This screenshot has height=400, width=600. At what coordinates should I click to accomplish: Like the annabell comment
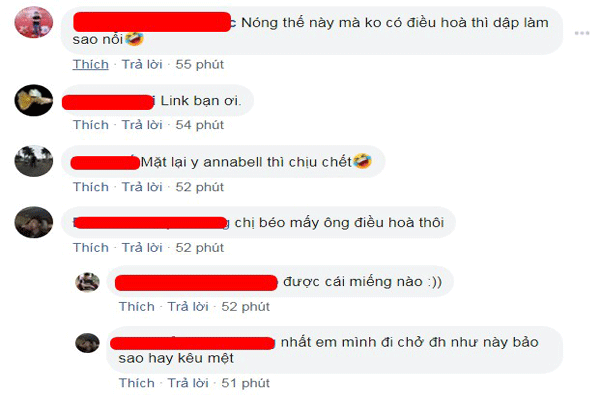click(x=91, y=187)
